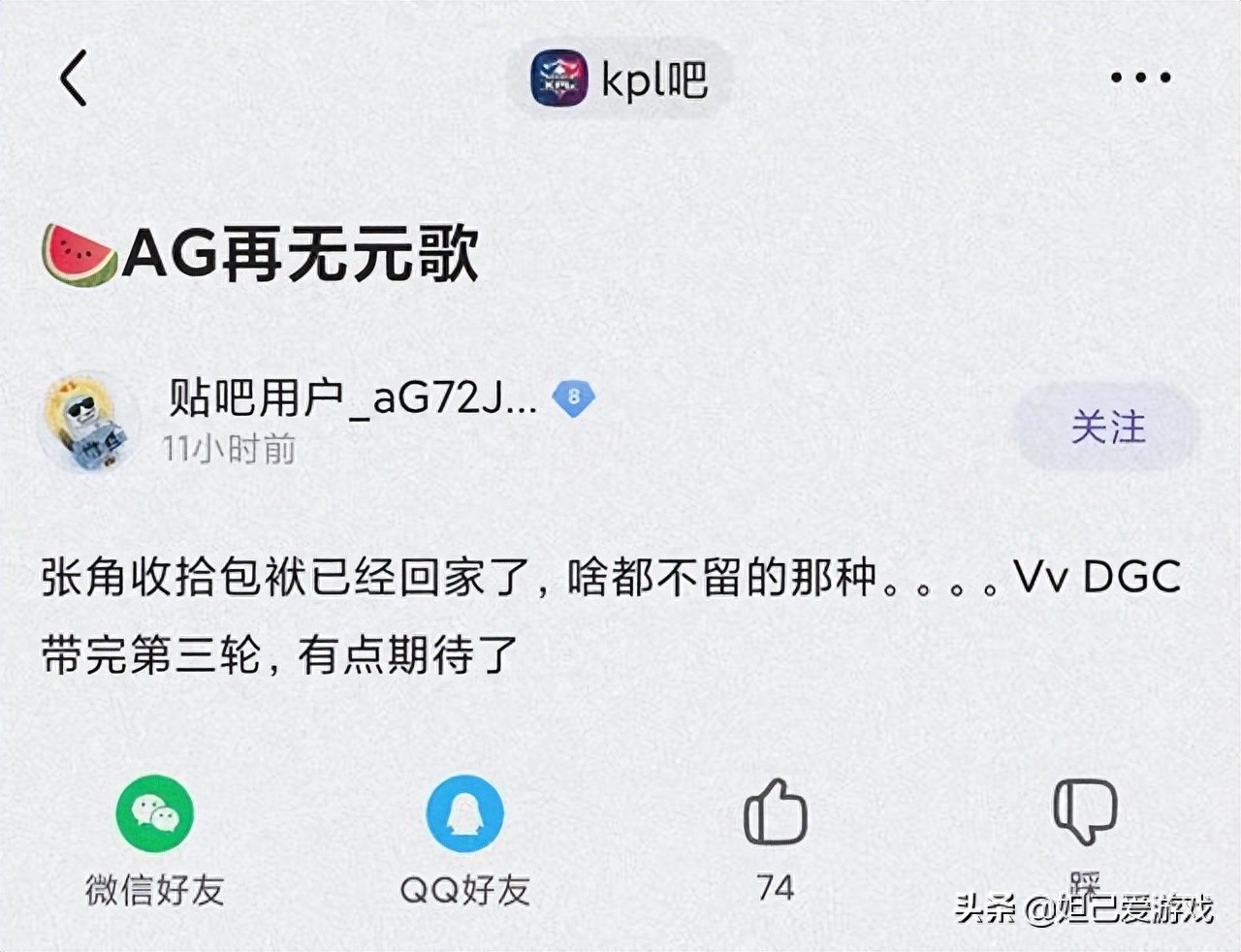Tap the kpl吧 forum logo icon
This screenshot has width=1241, height=952.
(558, 79)
